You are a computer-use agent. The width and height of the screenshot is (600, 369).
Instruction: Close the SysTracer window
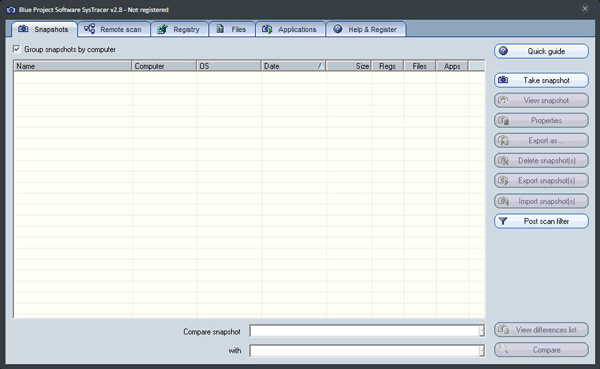point(585,8)
